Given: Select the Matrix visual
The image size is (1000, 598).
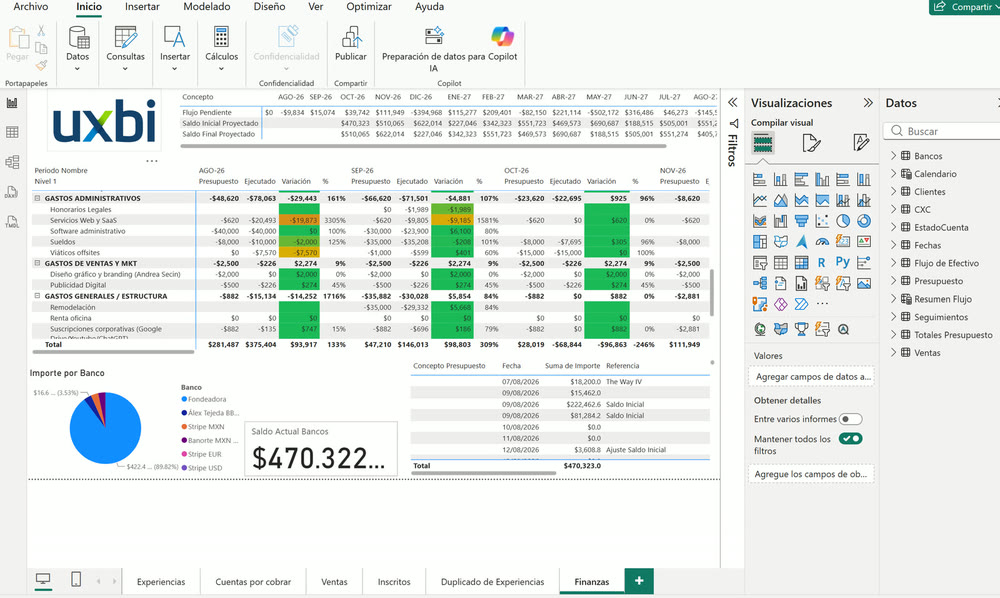Looking at the screenshot, I should 802,263.
